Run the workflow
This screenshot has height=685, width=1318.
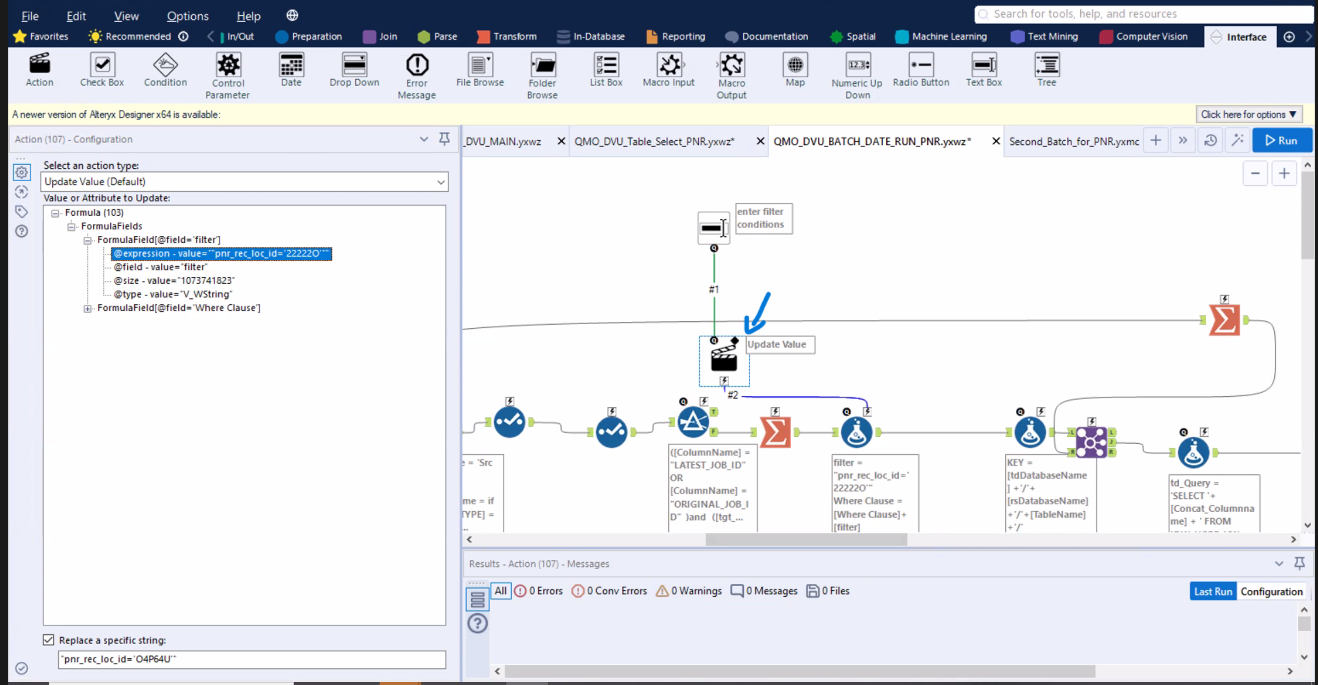pos(1281,140)
